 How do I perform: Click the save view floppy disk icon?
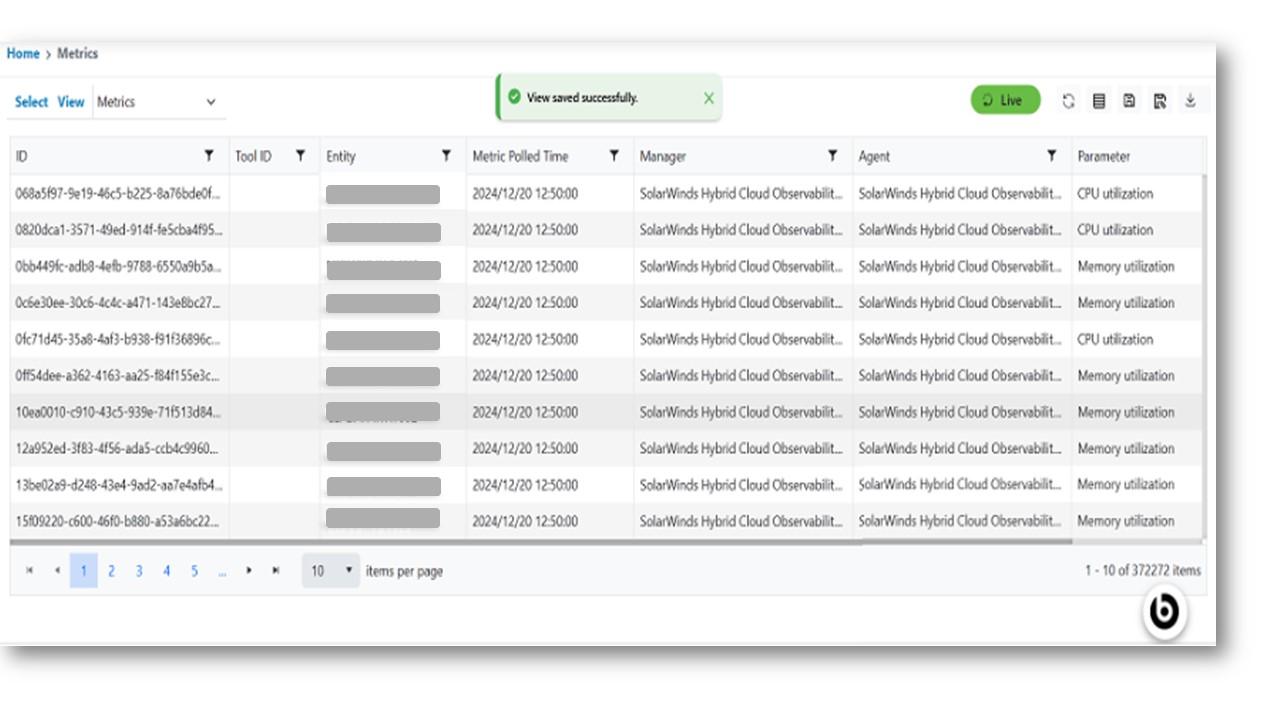pyautogui.click(x=1129, y=101)
